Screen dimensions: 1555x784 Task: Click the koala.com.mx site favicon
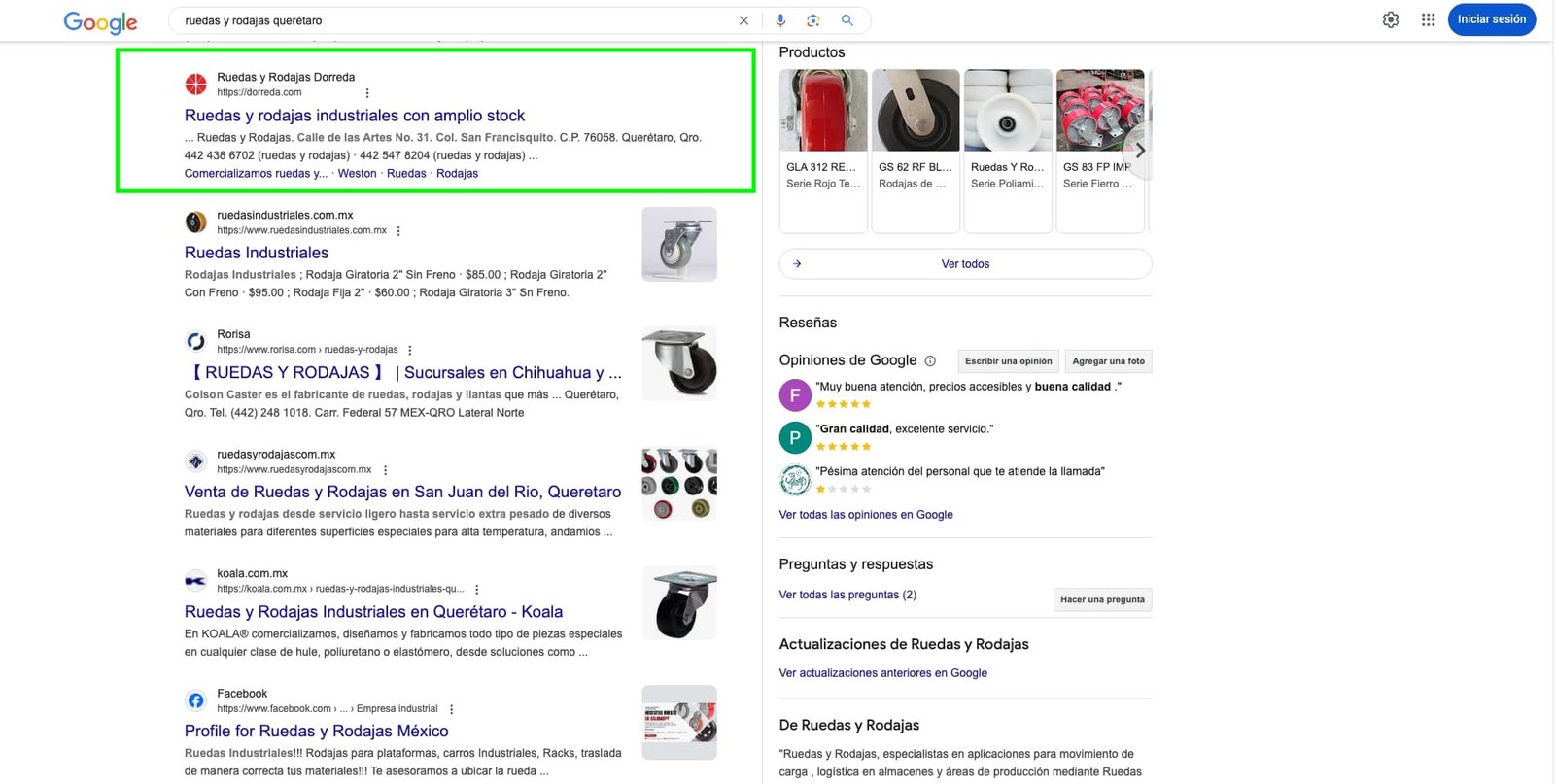point(196,581)
